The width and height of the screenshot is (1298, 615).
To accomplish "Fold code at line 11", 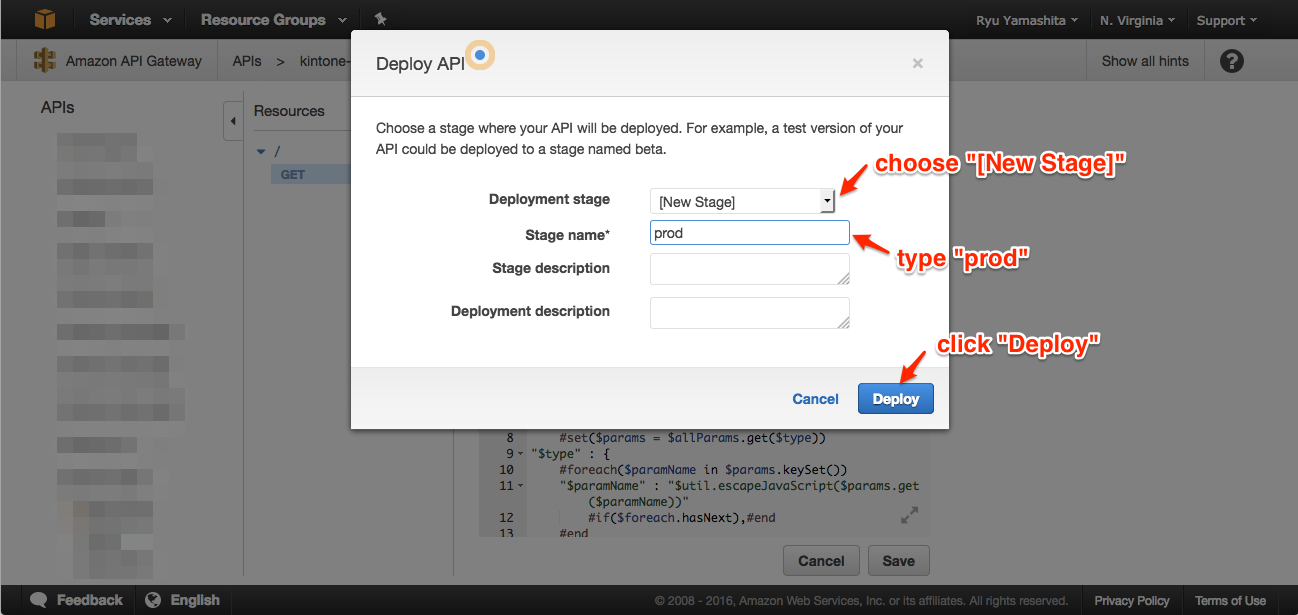I will point(522,485).
